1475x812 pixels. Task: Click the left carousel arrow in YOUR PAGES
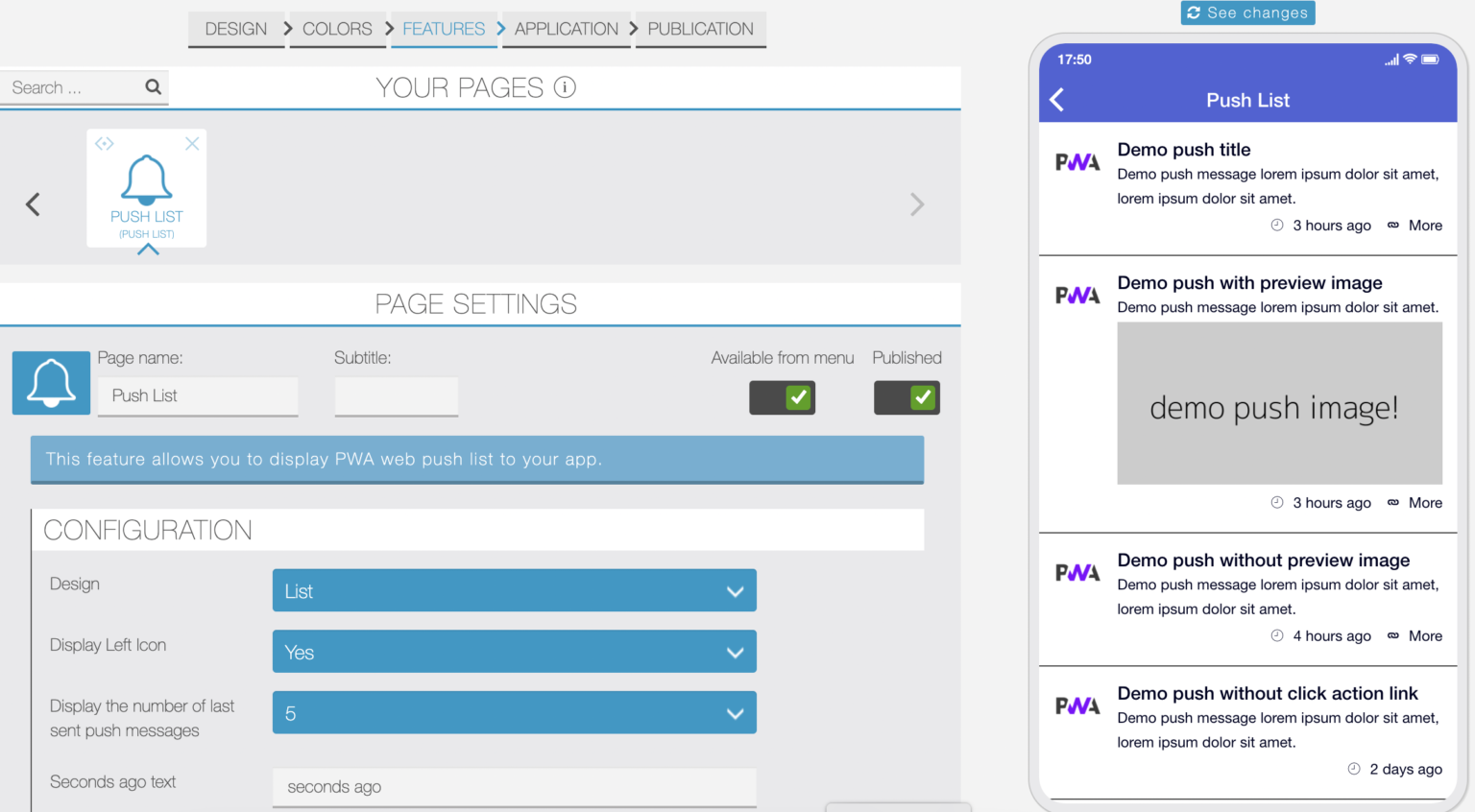32,203
